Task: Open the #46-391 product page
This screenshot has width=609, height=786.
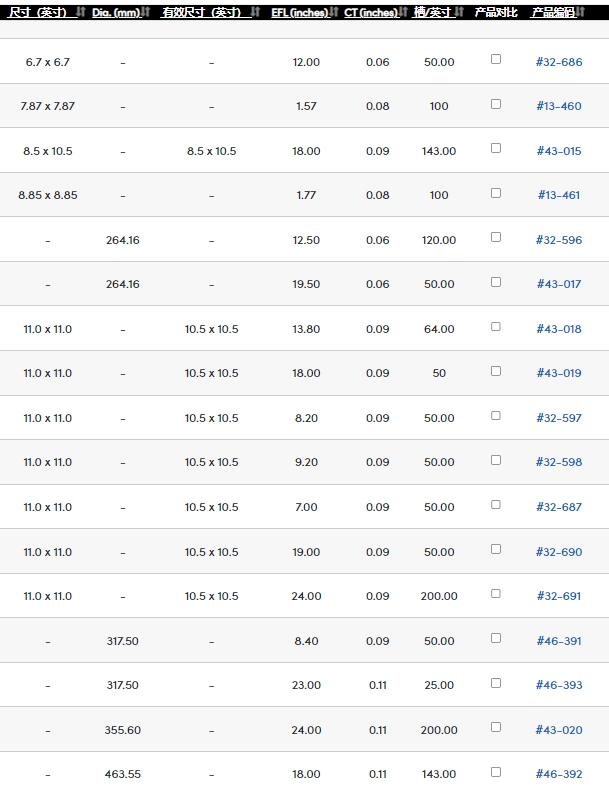Action: [559, 641]
